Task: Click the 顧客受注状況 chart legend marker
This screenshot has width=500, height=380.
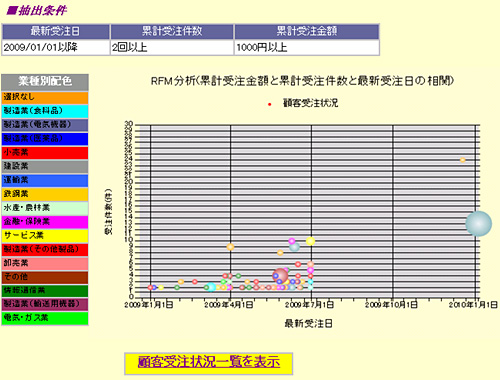Action: point(269,104)
